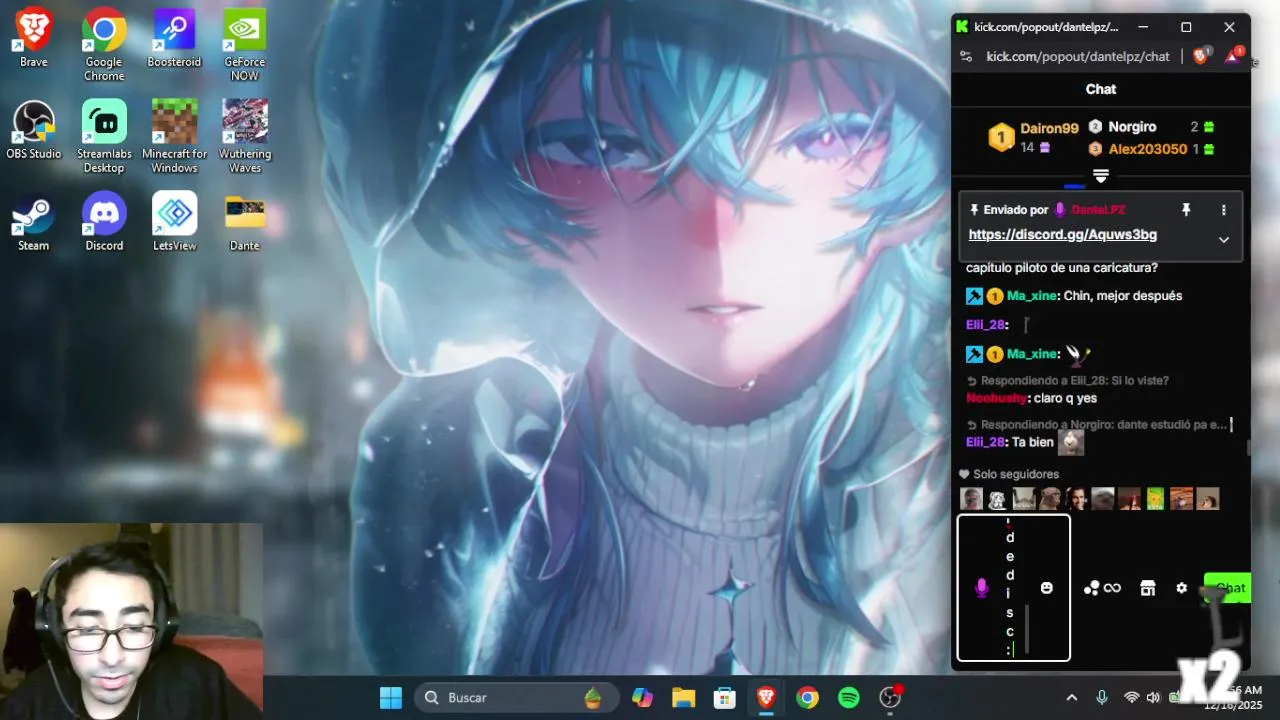Unpin the pinned chat message
1280x720 pixels.
click(x=1186, y=210)
